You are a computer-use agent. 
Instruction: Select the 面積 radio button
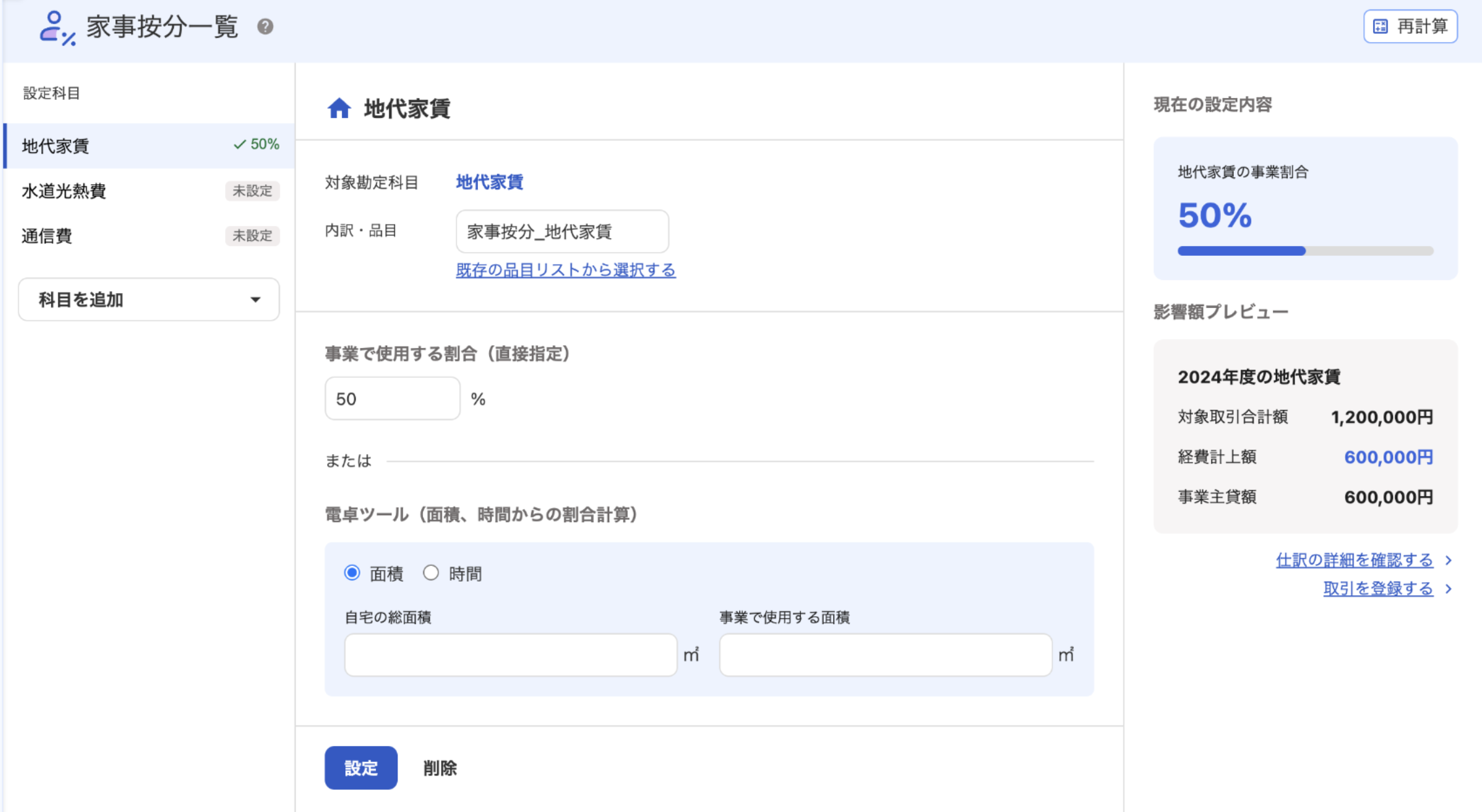coord(353,573)
